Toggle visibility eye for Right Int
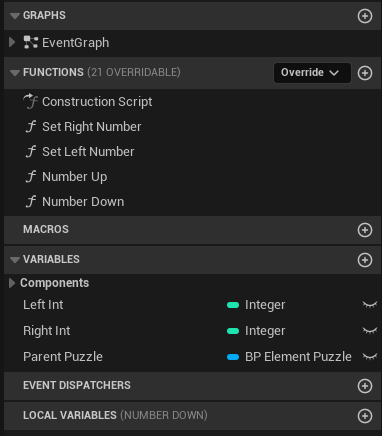The width and height of the screenshot is (382, 436). [x=370, y=331]
